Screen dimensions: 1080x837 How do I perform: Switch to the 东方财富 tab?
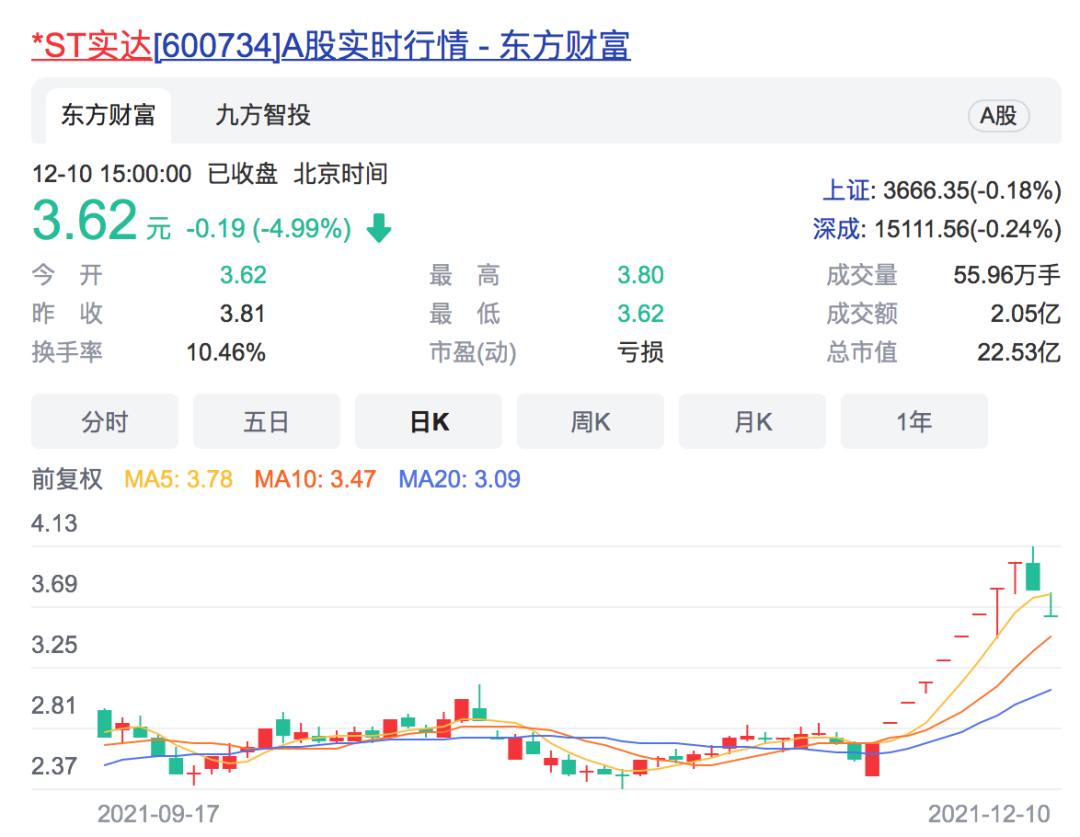pyautogui.click(x=108, y=115)
